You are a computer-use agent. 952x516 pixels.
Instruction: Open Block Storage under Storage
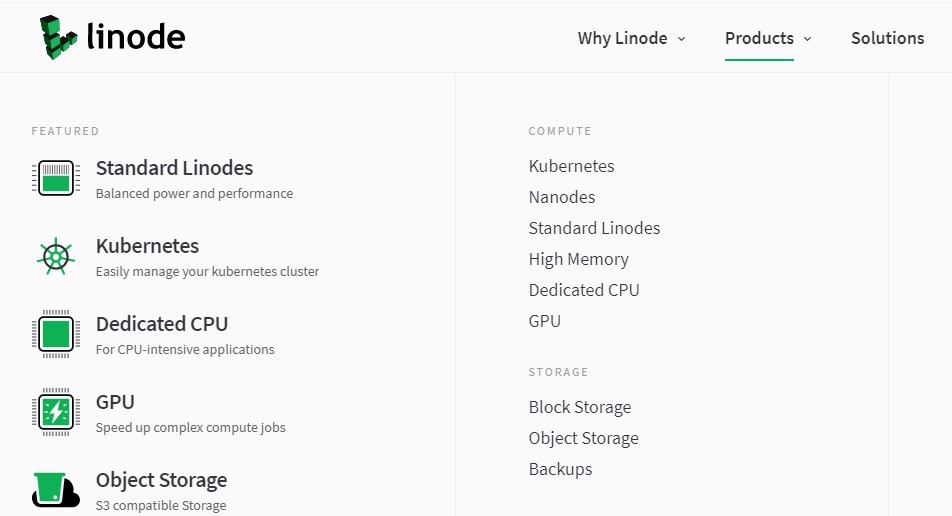580,407
